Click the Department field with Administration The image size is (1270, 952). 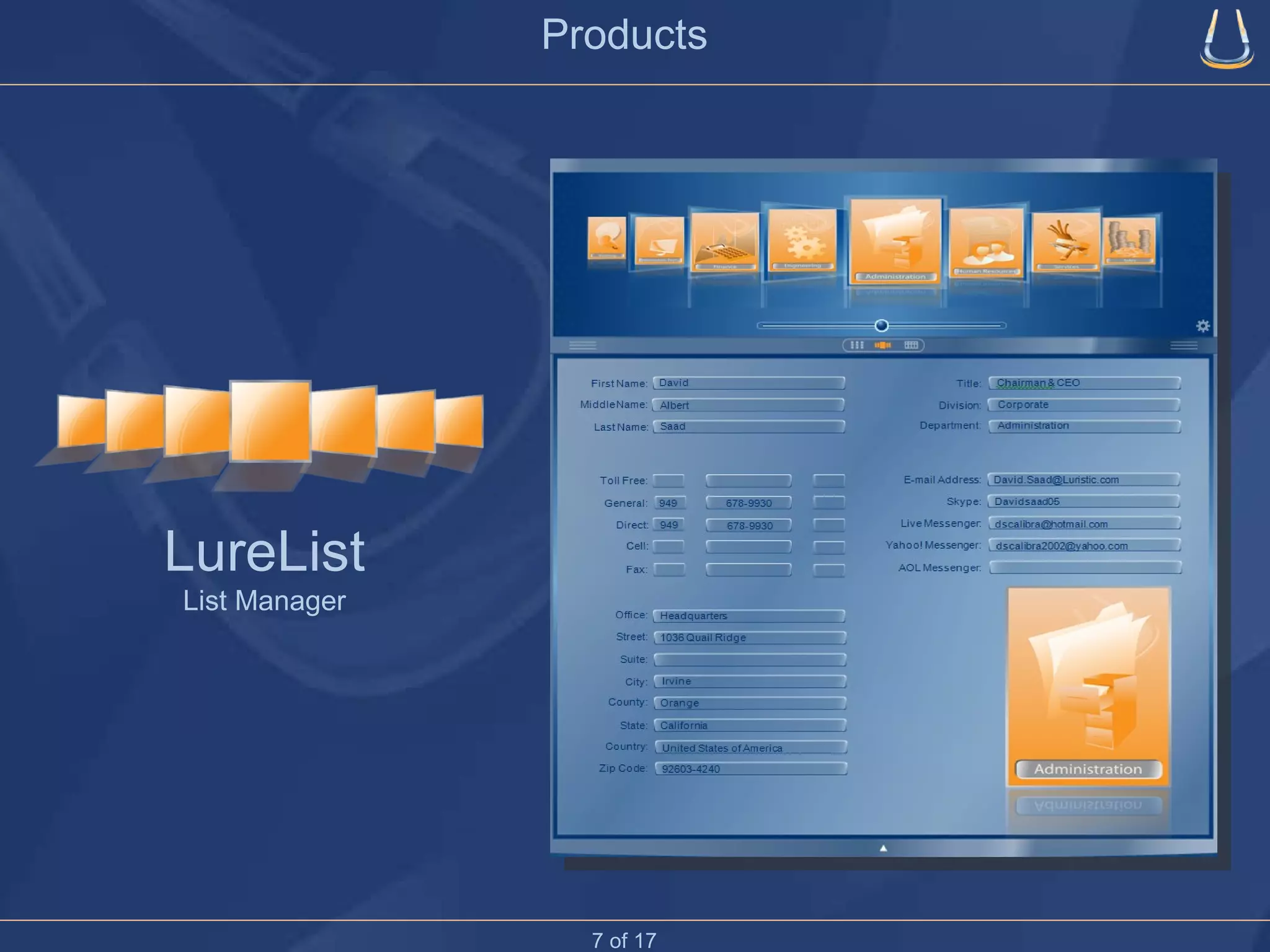point(1084,426)
